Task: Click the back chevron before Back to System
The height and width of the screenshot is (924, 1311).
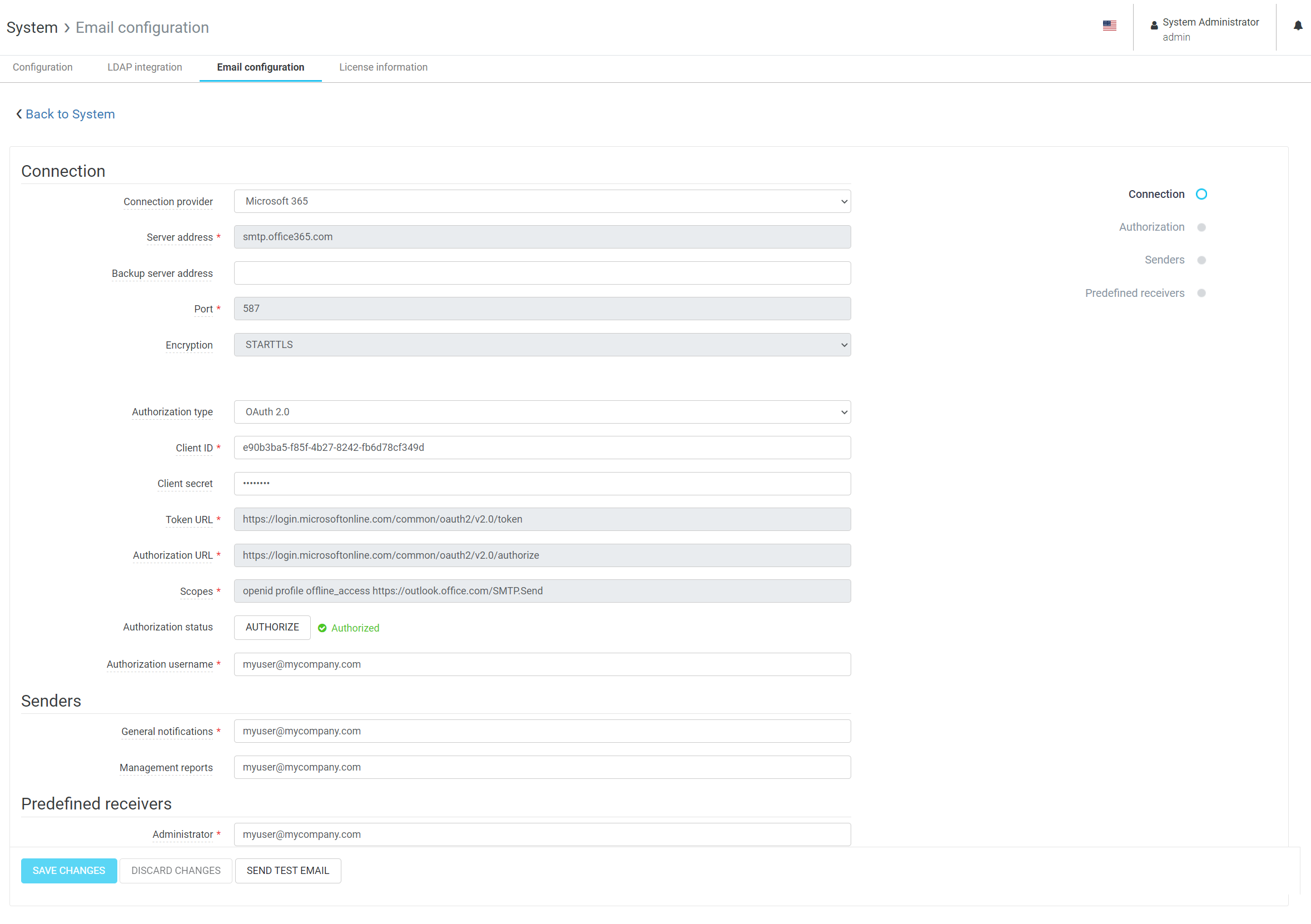Action: coord(19,114)
